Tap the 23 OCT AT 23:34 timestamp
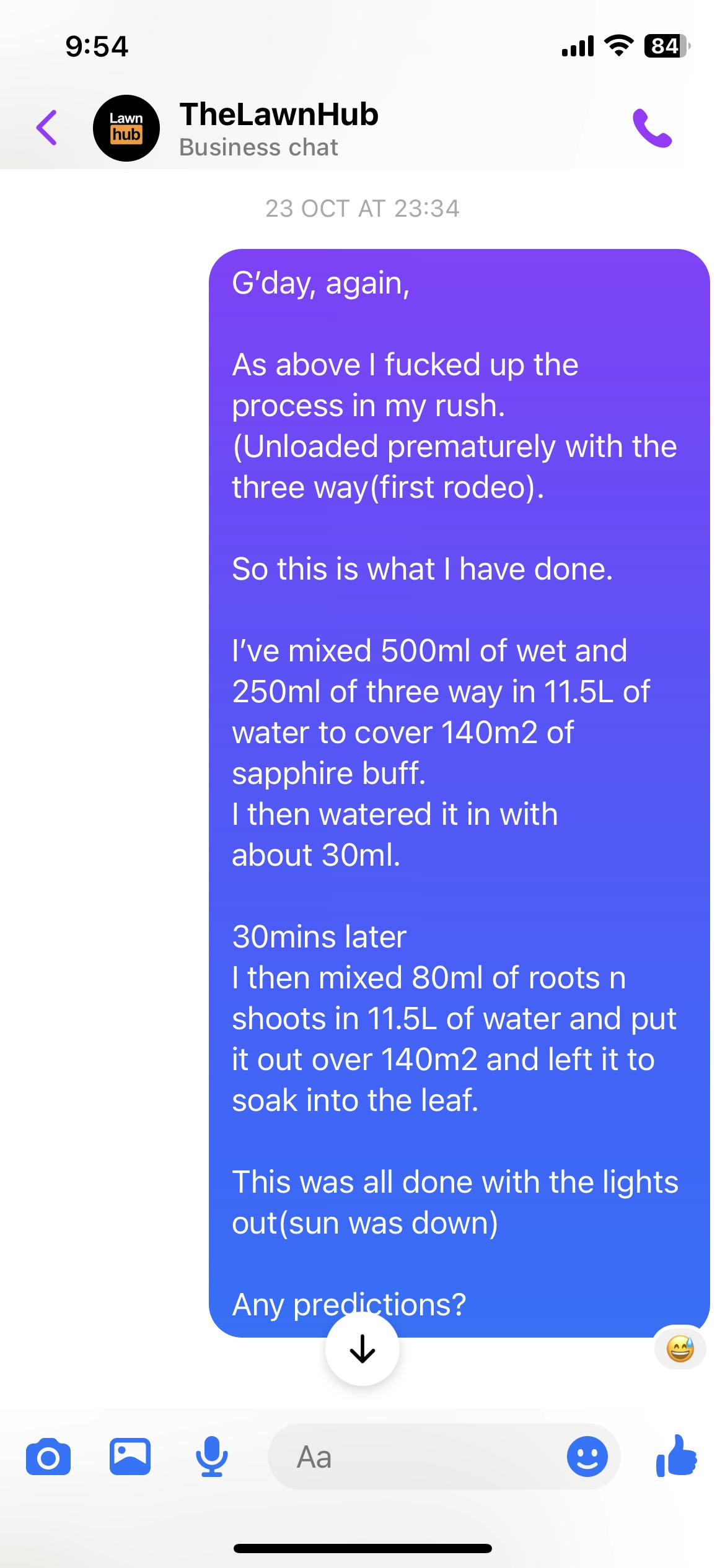Screen dimensions: 725x1568 click(x=362, y=209)
